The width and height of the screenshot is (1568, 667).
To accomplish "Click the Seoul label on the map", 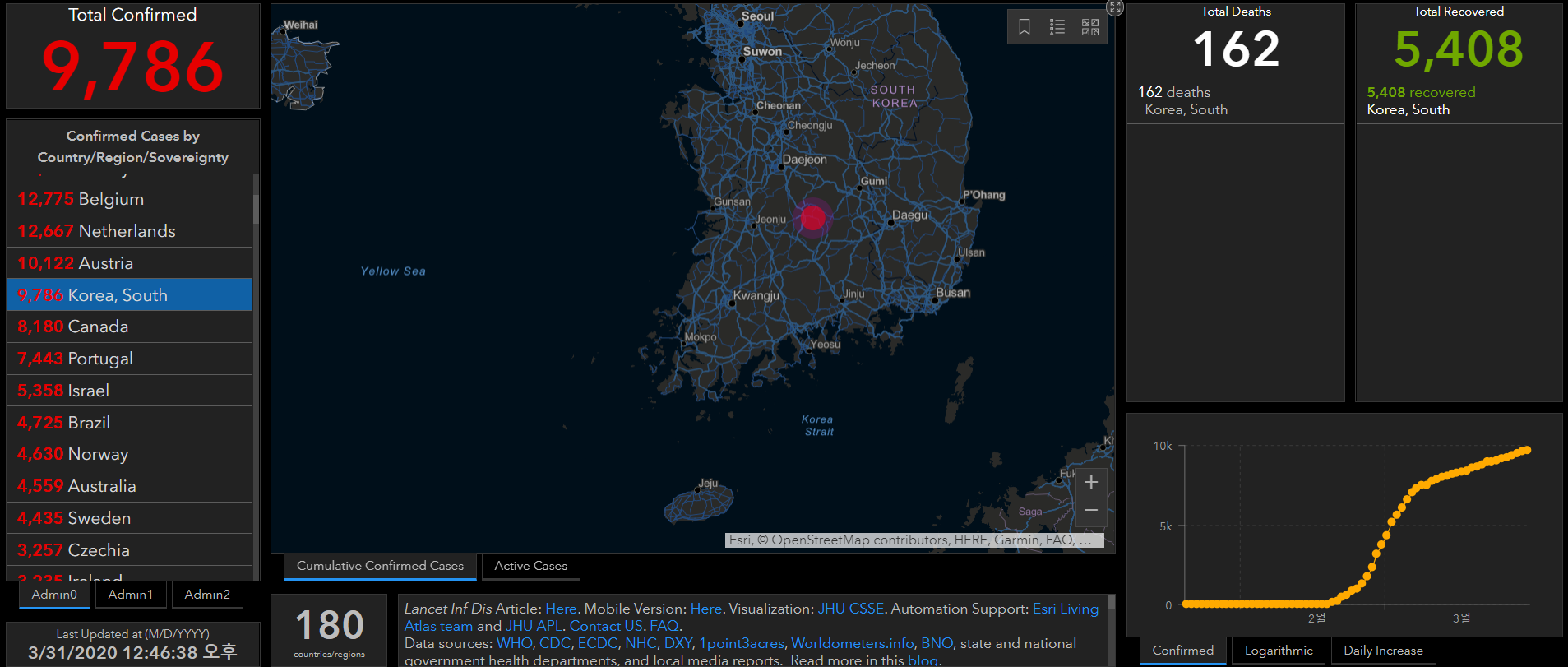I will click(757, 16).
